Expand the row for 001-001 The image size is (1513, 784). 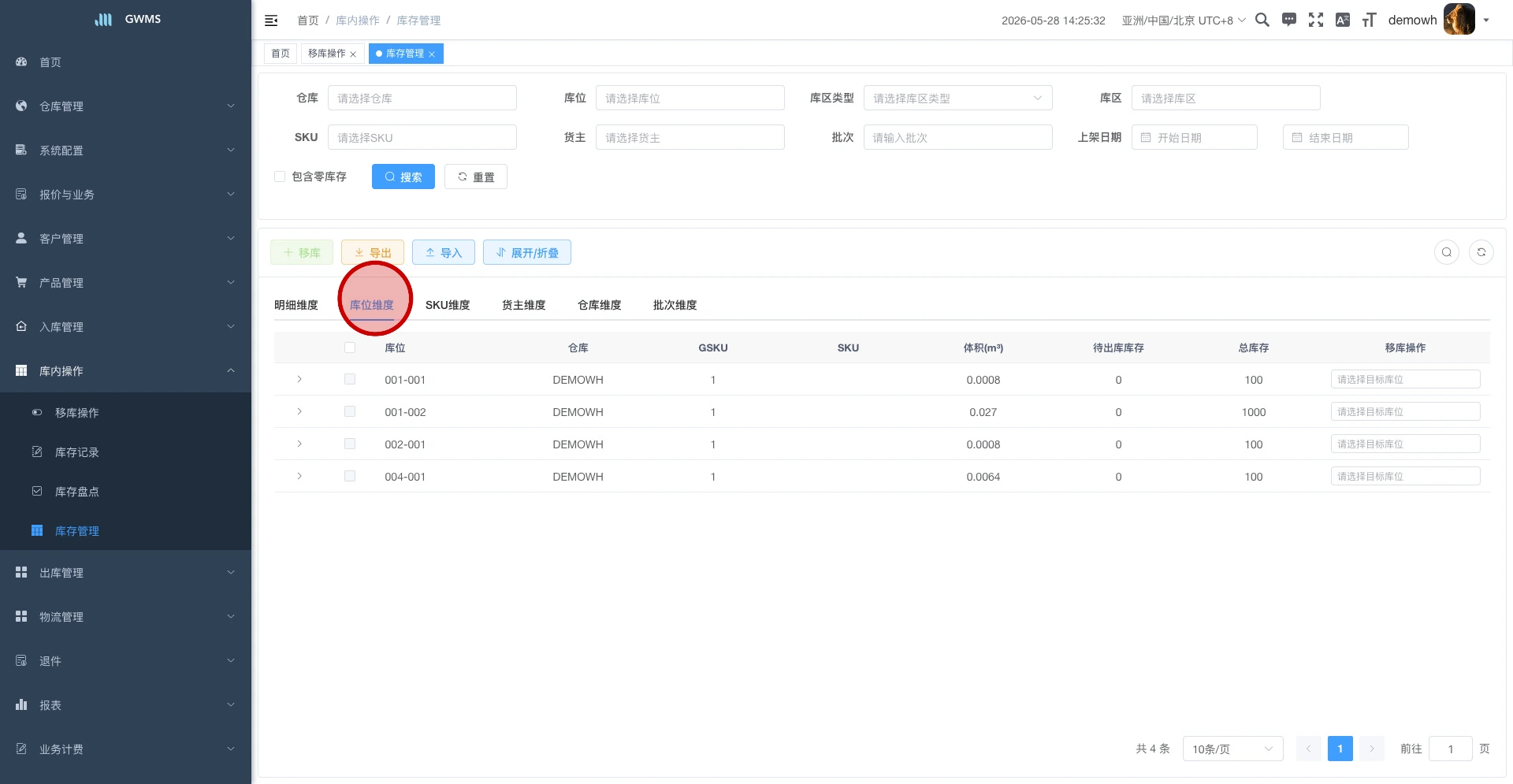click(299, 379)
